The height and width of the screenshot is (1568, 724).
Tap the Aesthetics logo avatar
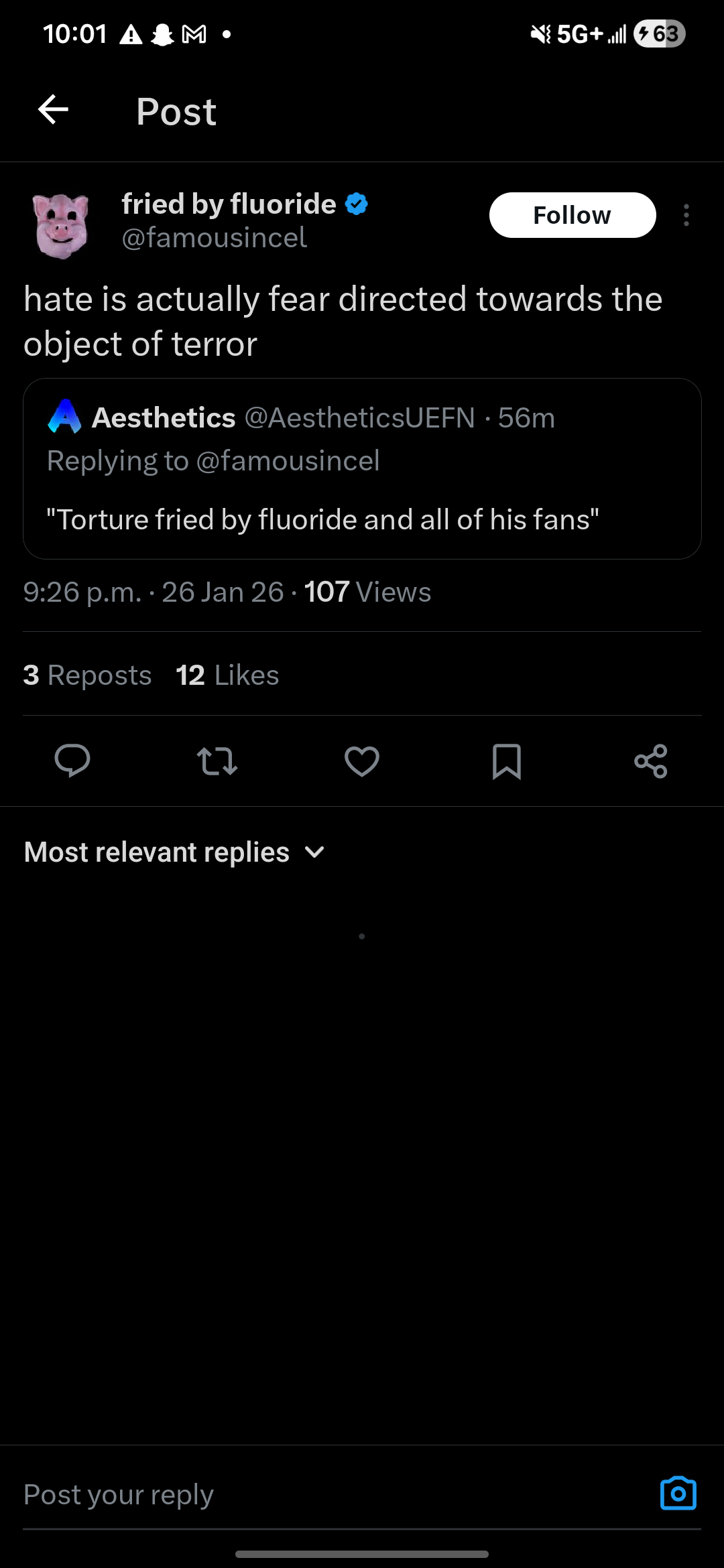click(65, 417)
